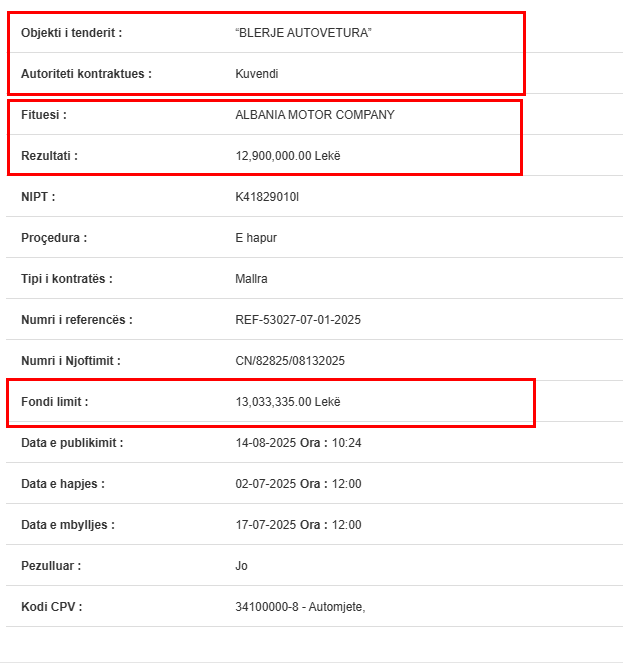Image resolution: width=623 pixels, height=670 pixels.
Task: Click the tender title "BLERJE AUTOVETURA"
Action: (x=303, y=33)
